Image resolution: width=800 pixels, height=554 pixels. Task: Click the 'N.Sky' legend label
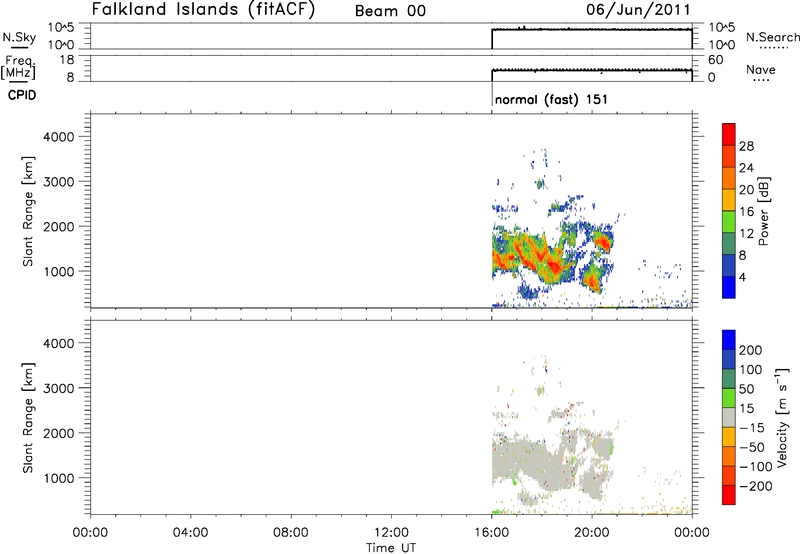(x=19, y=37)
